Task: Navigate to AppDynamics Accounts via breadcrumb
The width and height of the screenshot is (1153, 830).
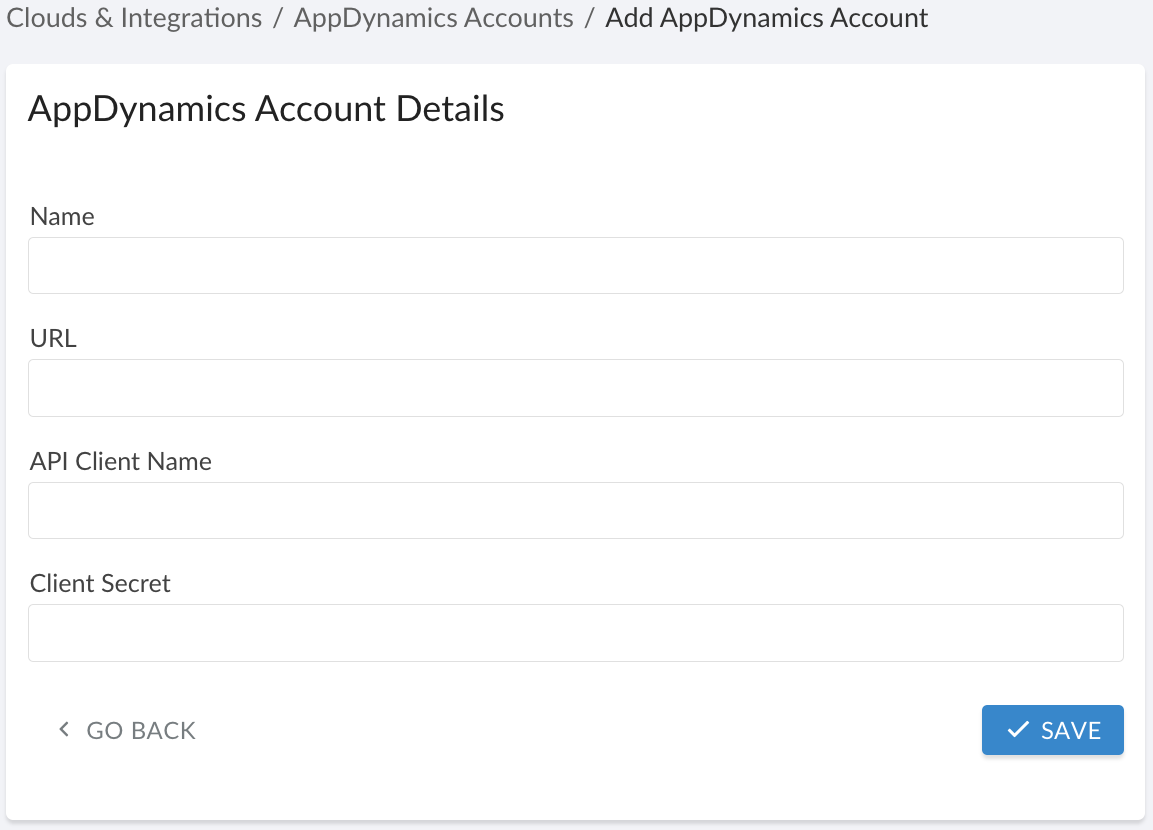Action: (432, 17)
